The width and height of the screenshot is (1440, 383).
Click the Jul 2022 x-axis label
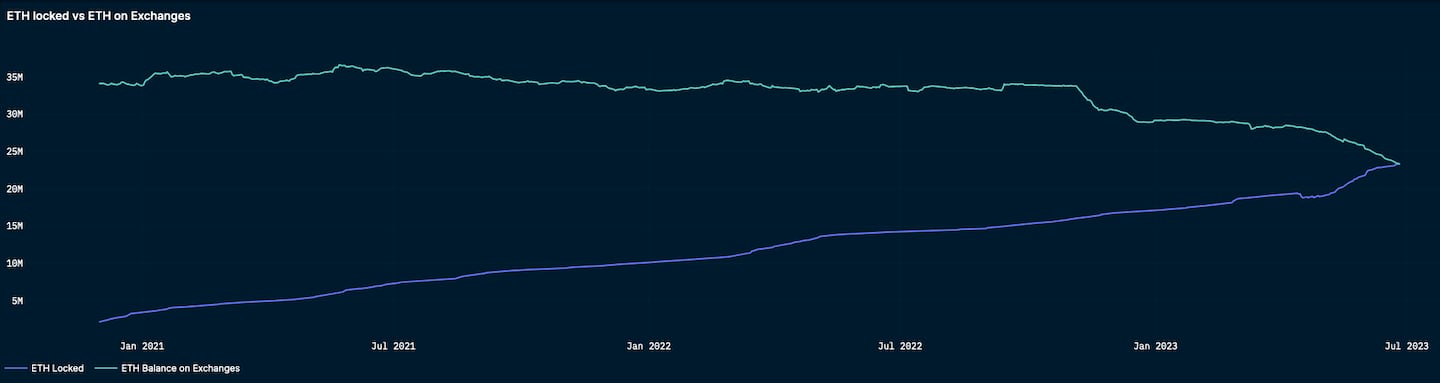point(900,346)
